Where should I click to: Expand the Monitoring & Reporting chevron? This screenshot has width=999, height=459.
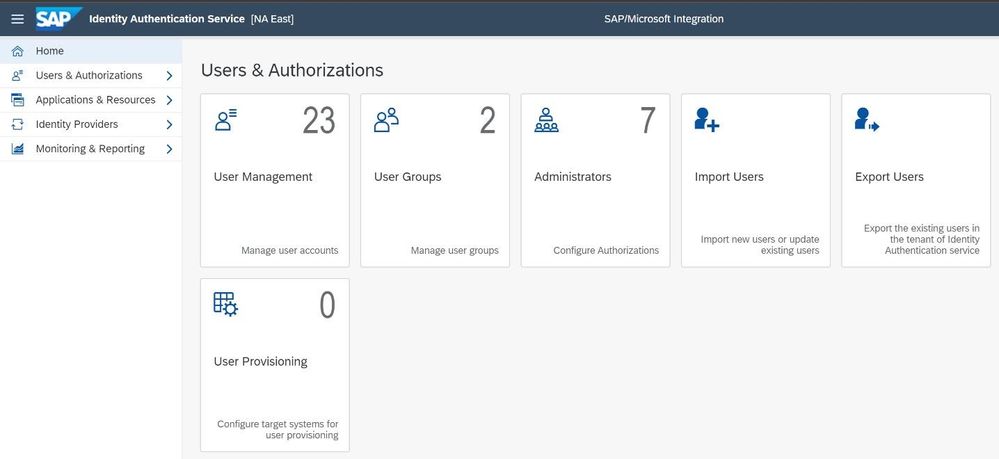click(x=169, y=149)
